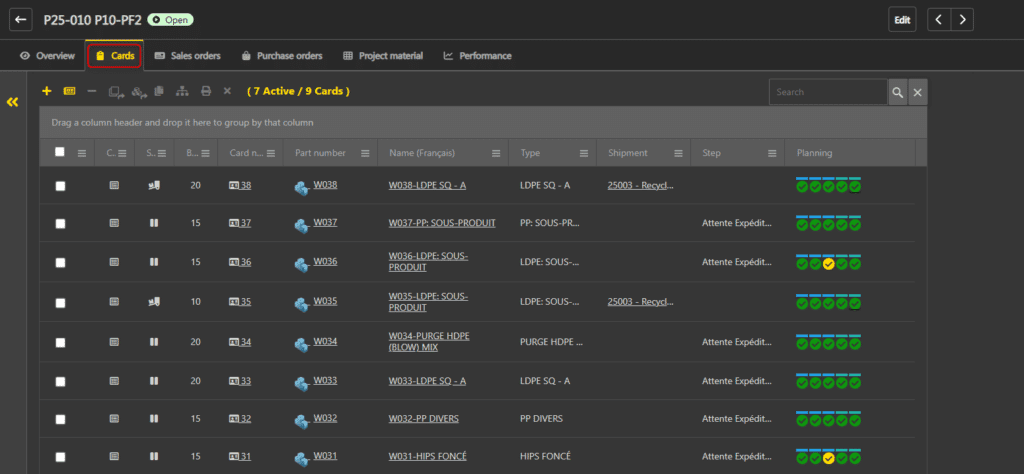
Task: Open the Type column filter menu
Action: pyautogui.click(x=585, y=153)
